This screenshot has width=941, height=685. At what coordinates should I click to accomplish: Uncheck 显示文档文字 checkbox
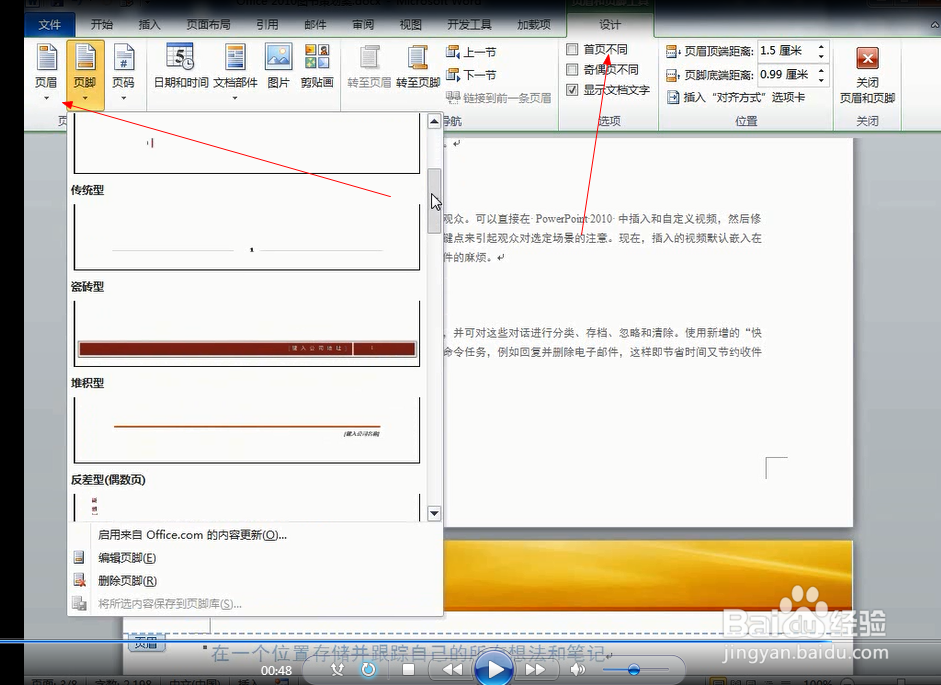tap(573, 90)
